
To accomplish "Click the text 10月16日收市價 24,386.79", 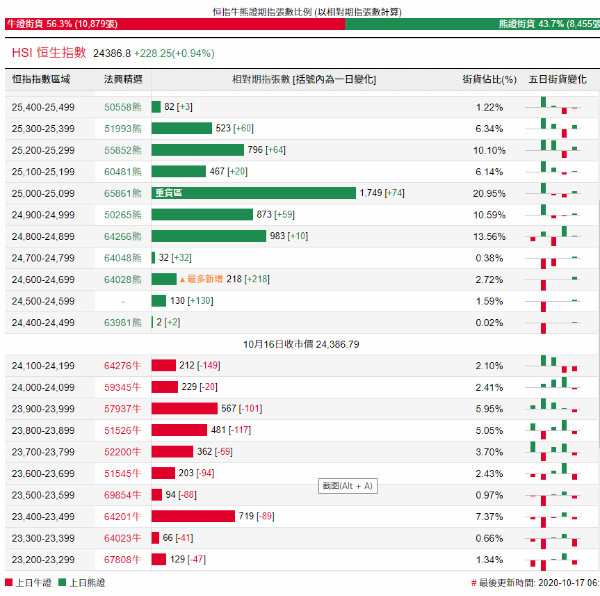I will [301, 344].
